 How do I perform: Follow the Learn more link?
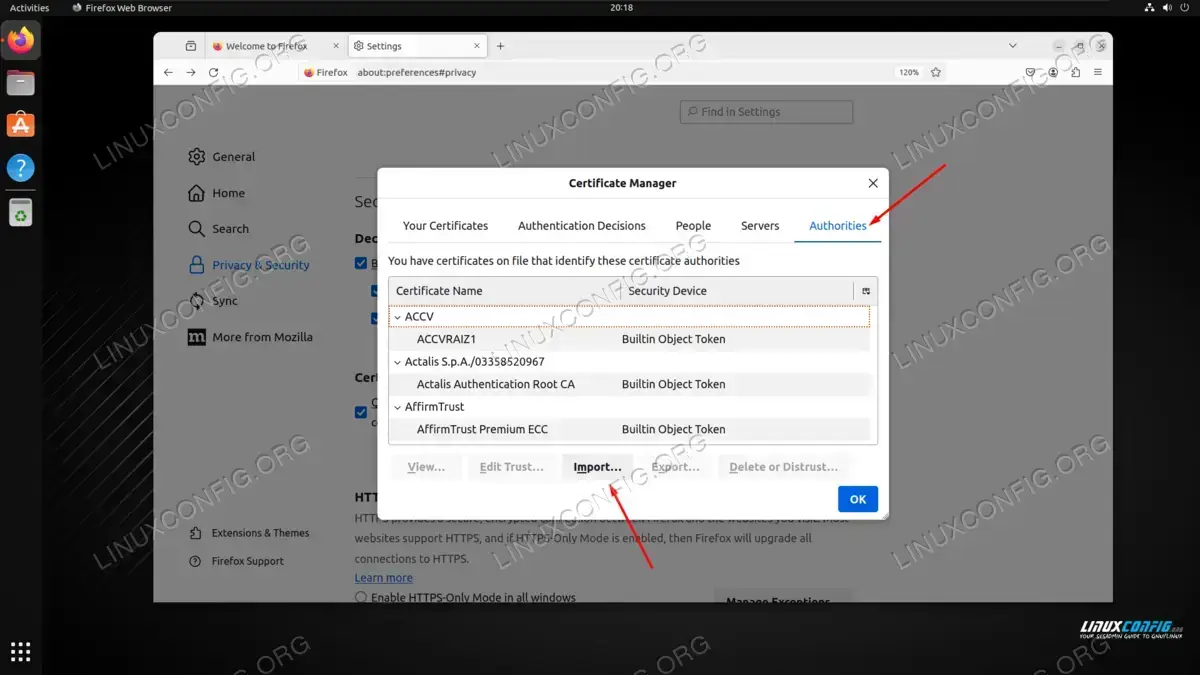point(384,578)
